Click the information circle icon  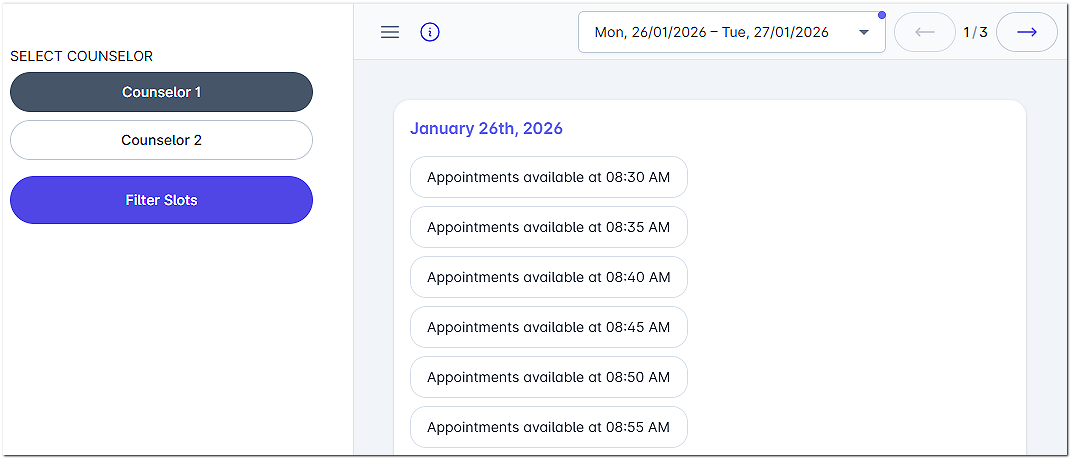tap(430, 32)
